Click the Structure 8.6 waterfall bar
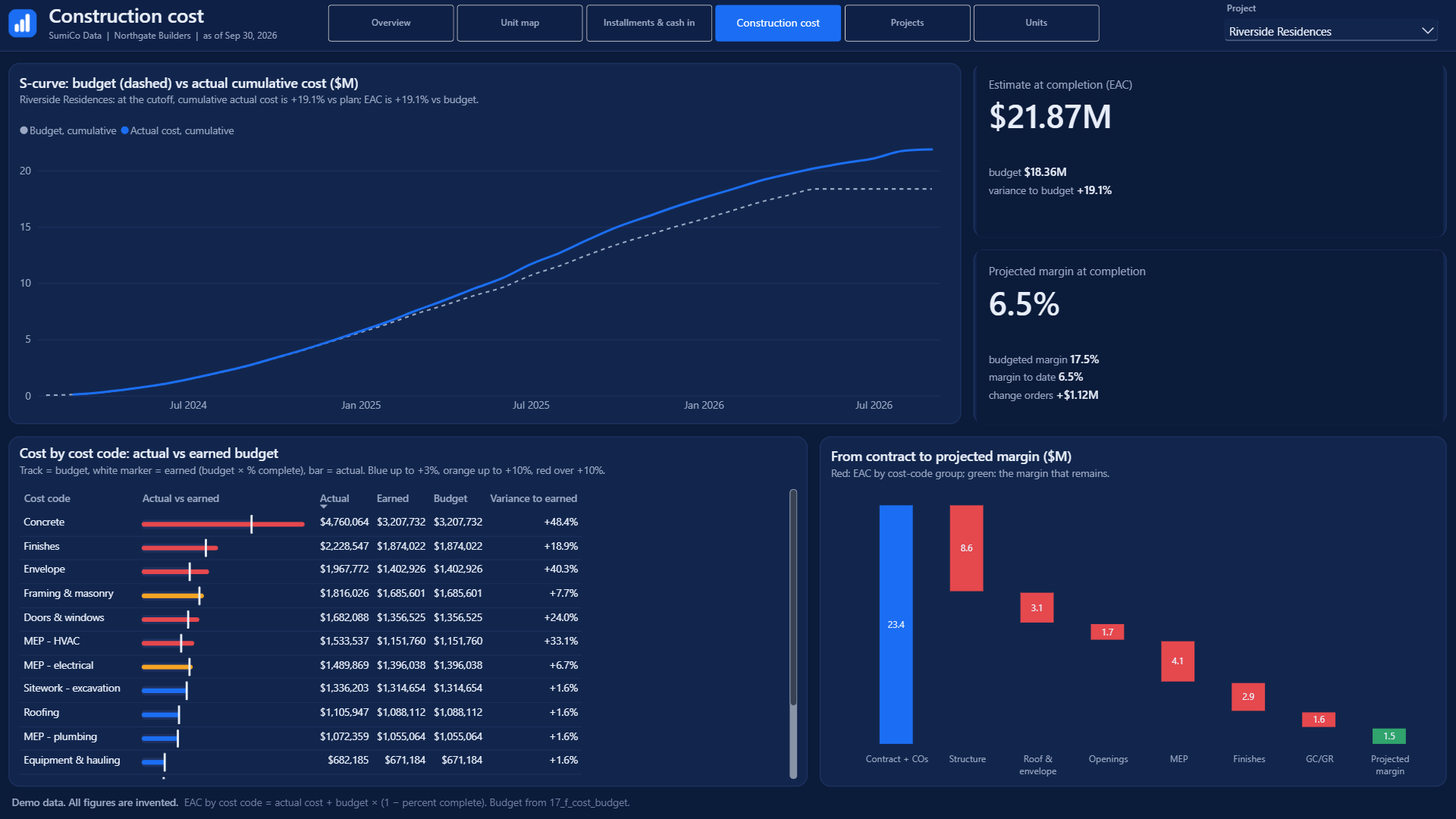Screen dimensions: 1456x819 pos(966,548)
